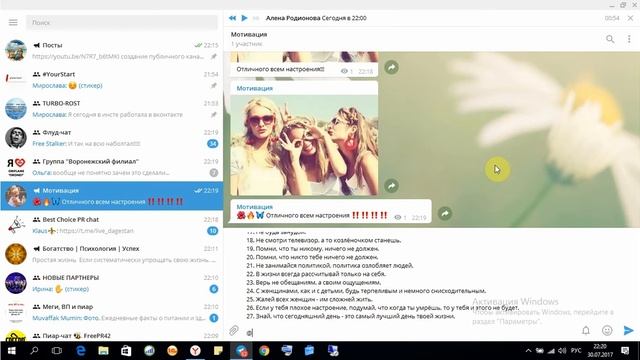Forward the latest post at 22:19
Image resolution: width=640 pixels, height=360 pixels.
point(445,213)
